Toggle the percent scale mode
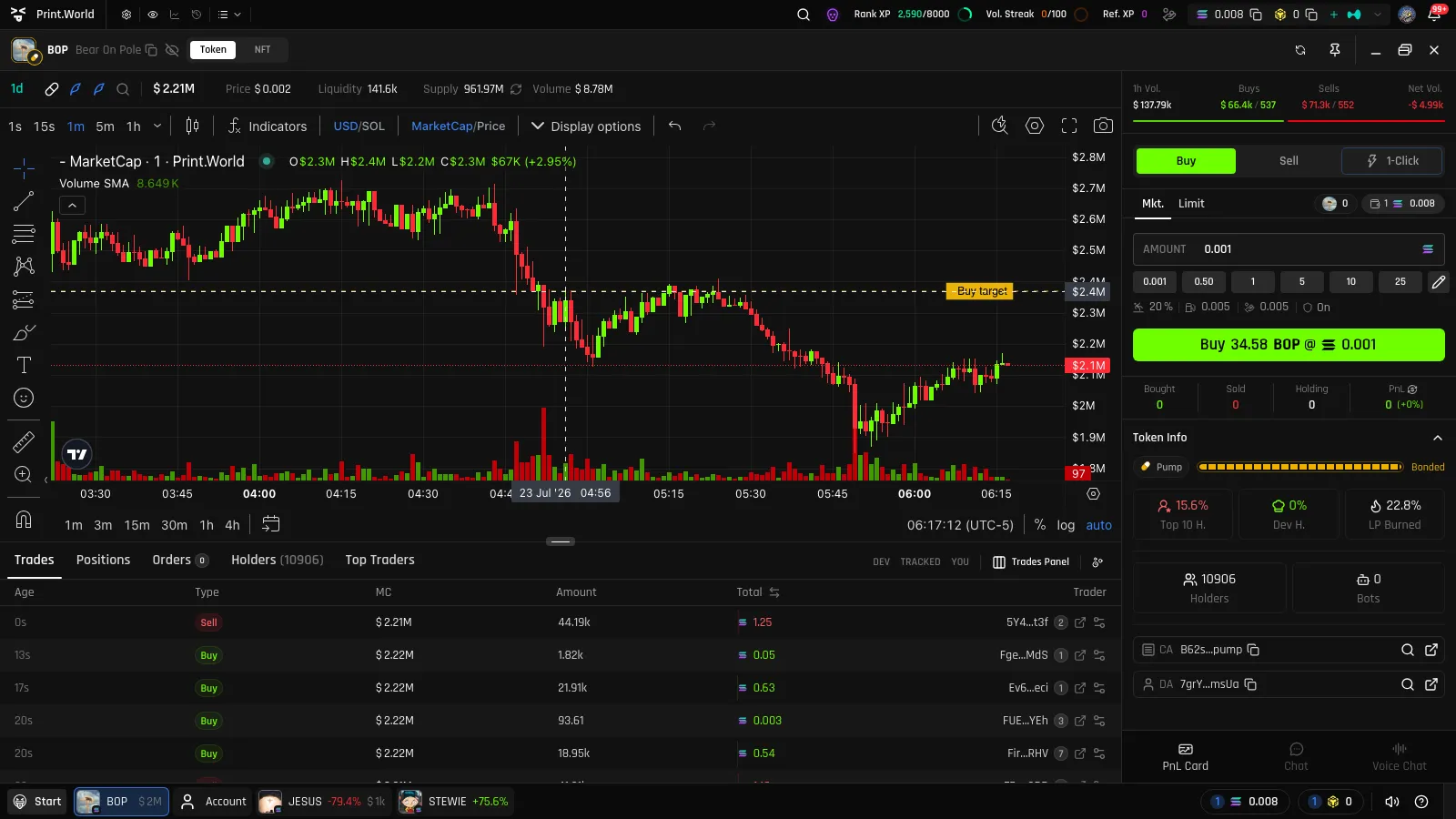Viewport: 1456px width, 819px height. [x=1040, y=525]
